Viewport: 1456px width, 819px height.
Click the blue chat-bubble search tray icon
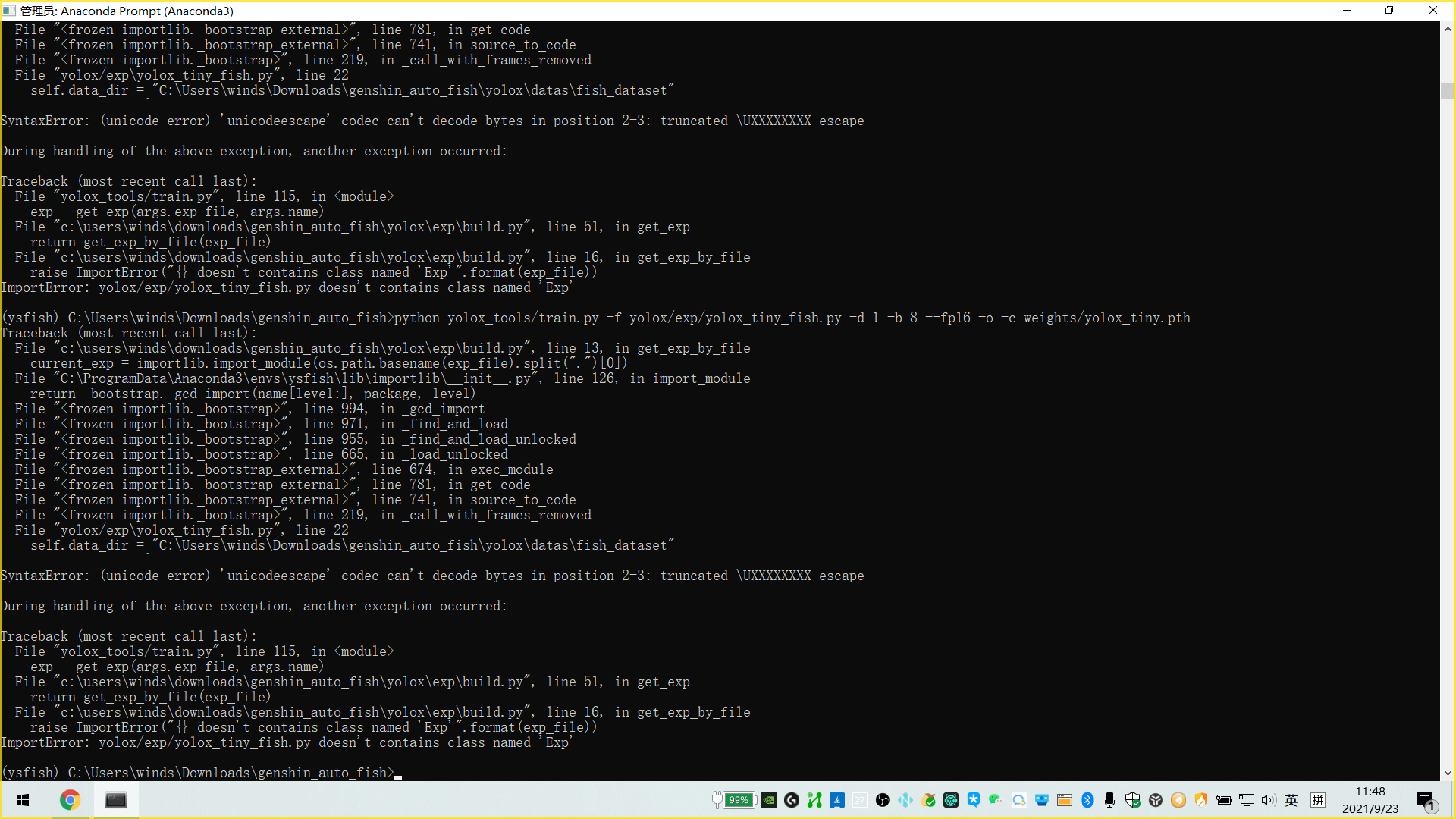1019,800
